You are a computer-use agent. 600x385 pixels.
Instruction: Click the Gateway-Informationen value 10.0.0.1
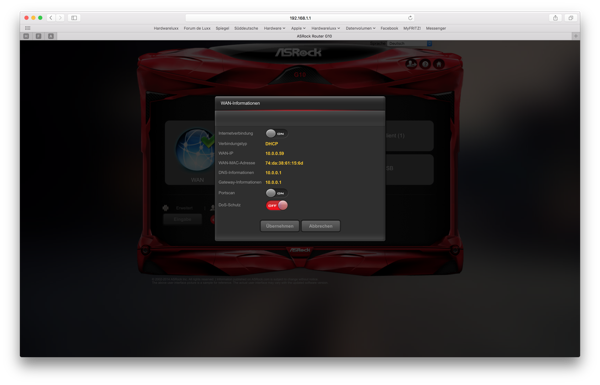click(x=273, y=183)
